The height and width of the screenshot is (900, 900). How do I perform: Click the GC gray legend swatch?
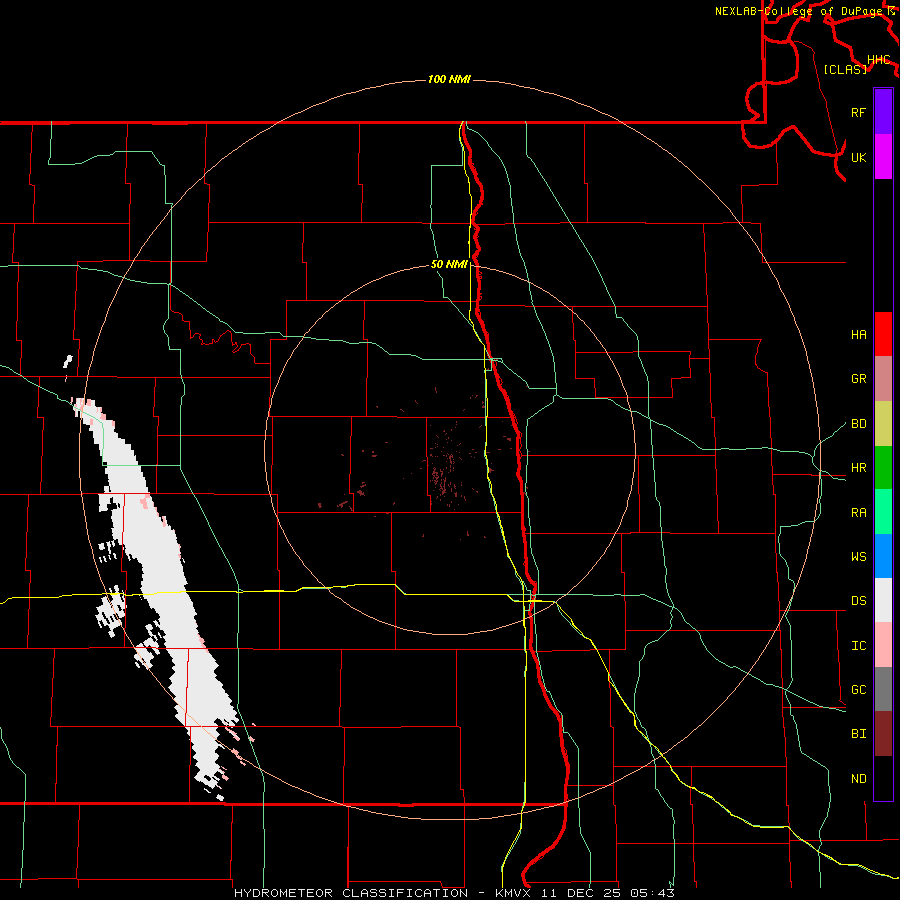883,689
